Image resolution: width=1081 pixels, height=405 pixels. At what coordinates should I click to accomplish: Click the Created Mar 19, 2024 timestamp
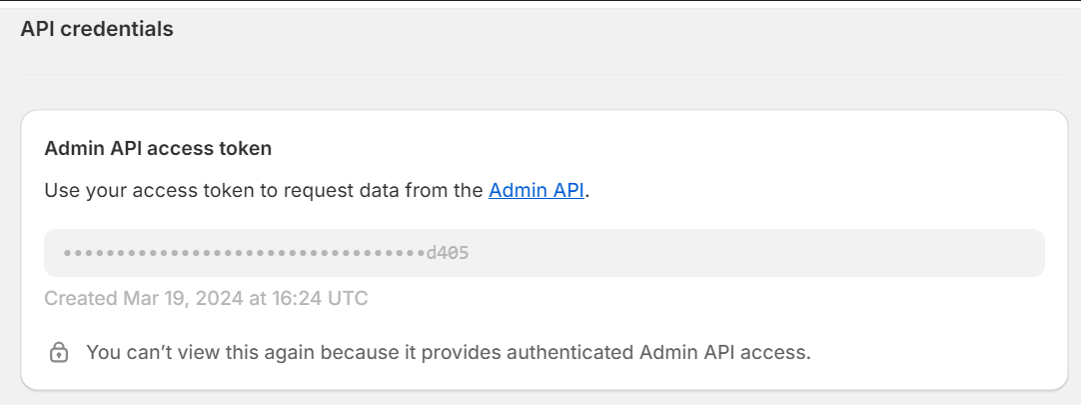[206, 298]
